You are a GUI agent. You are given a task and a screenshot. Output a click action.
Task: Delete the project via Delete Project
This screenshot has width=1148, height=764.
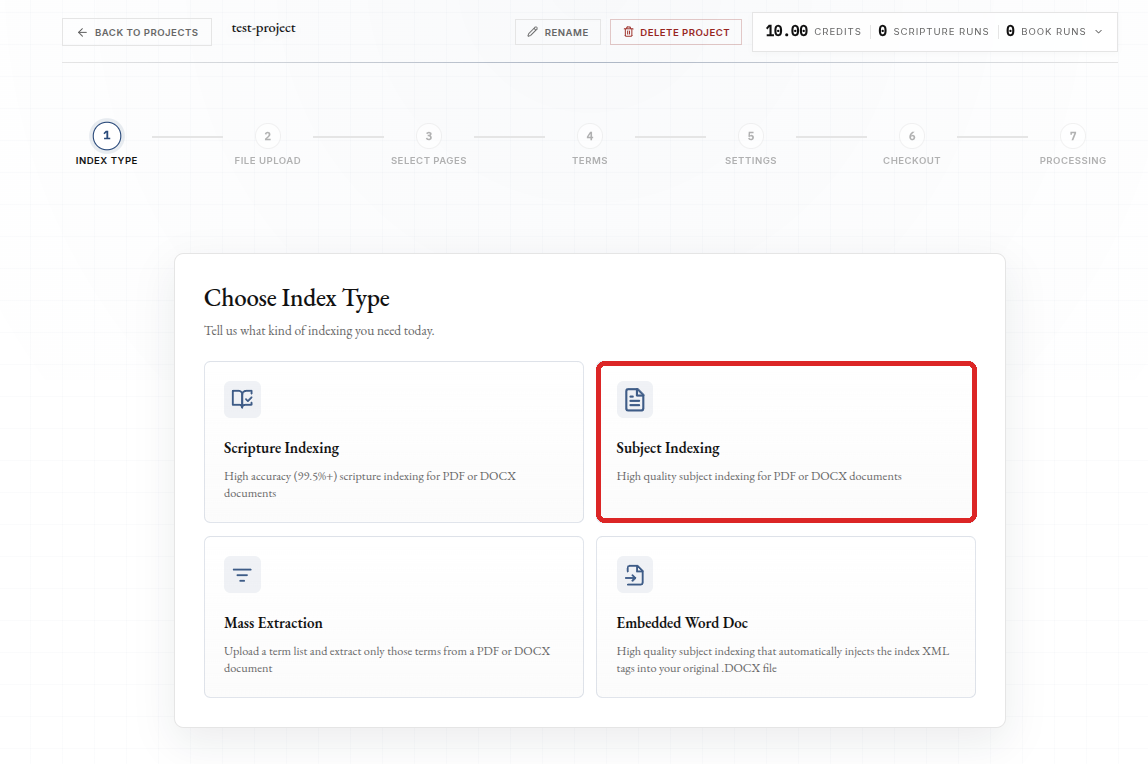pos(676,32)
